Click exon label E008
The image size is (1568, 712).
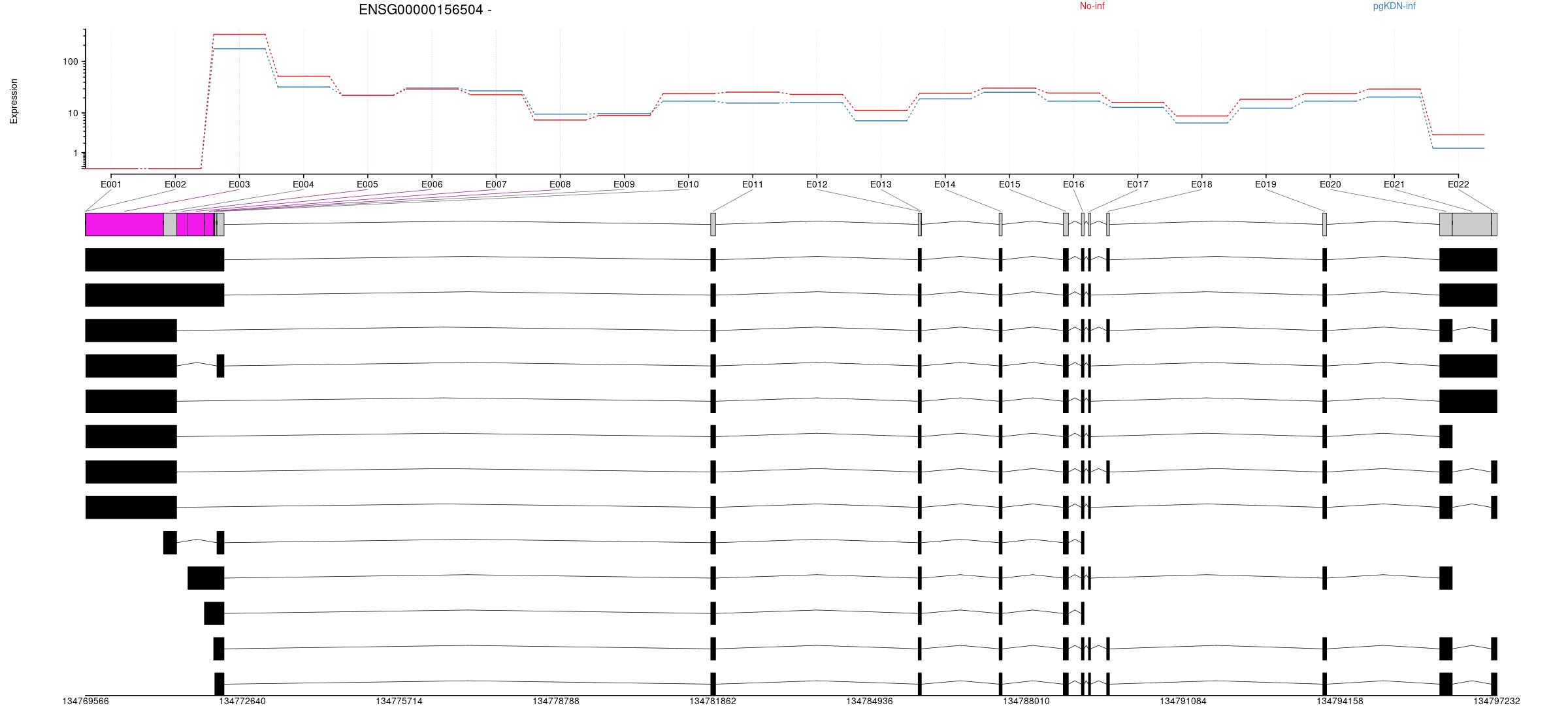(560, 184)
